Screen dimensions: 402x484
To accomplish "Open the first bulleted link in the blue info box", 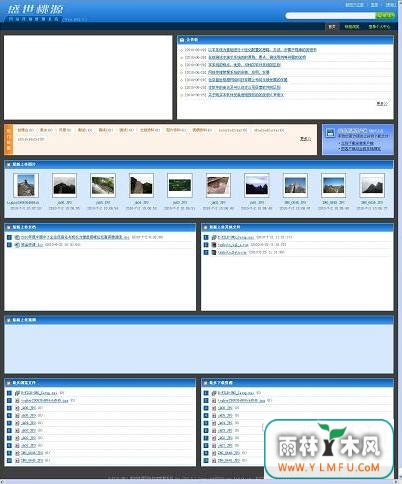I will [x=357, y=143].
